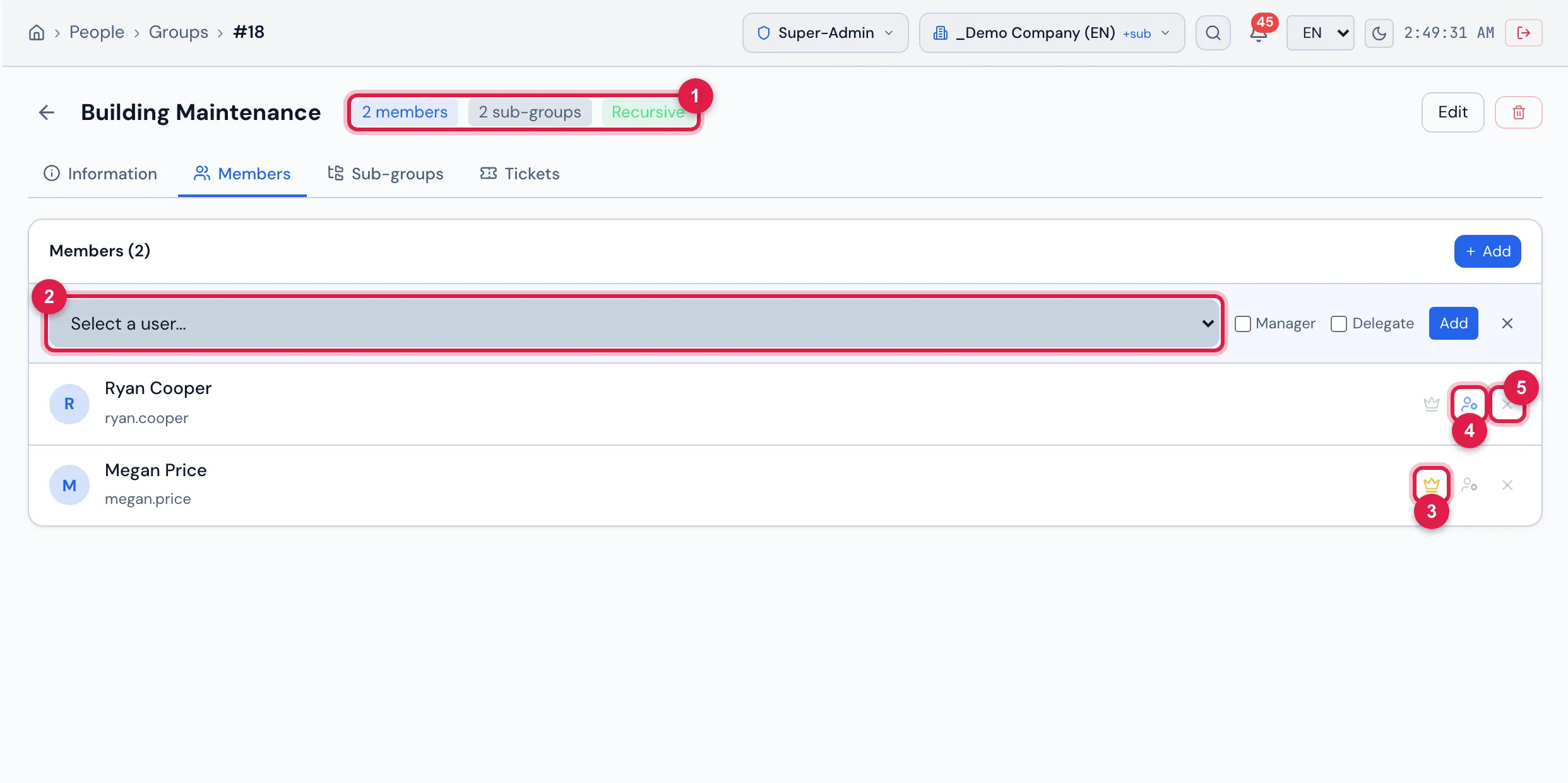Switch to the Information tab

coord(100,174)
